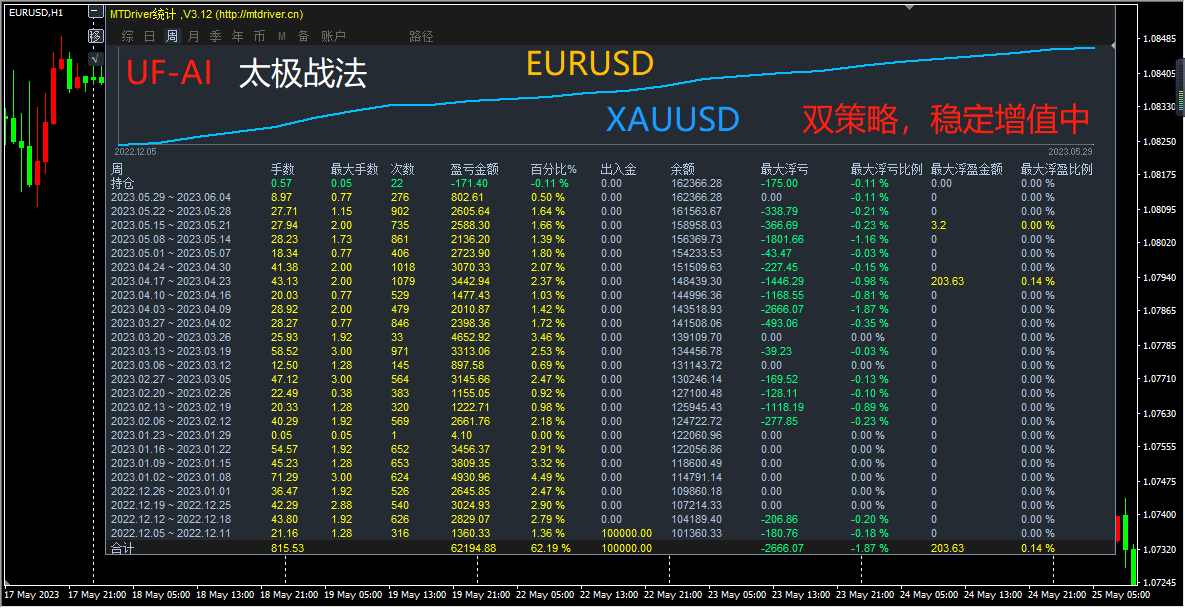Click the blue equity curve chart

click(x=605, y=94)
